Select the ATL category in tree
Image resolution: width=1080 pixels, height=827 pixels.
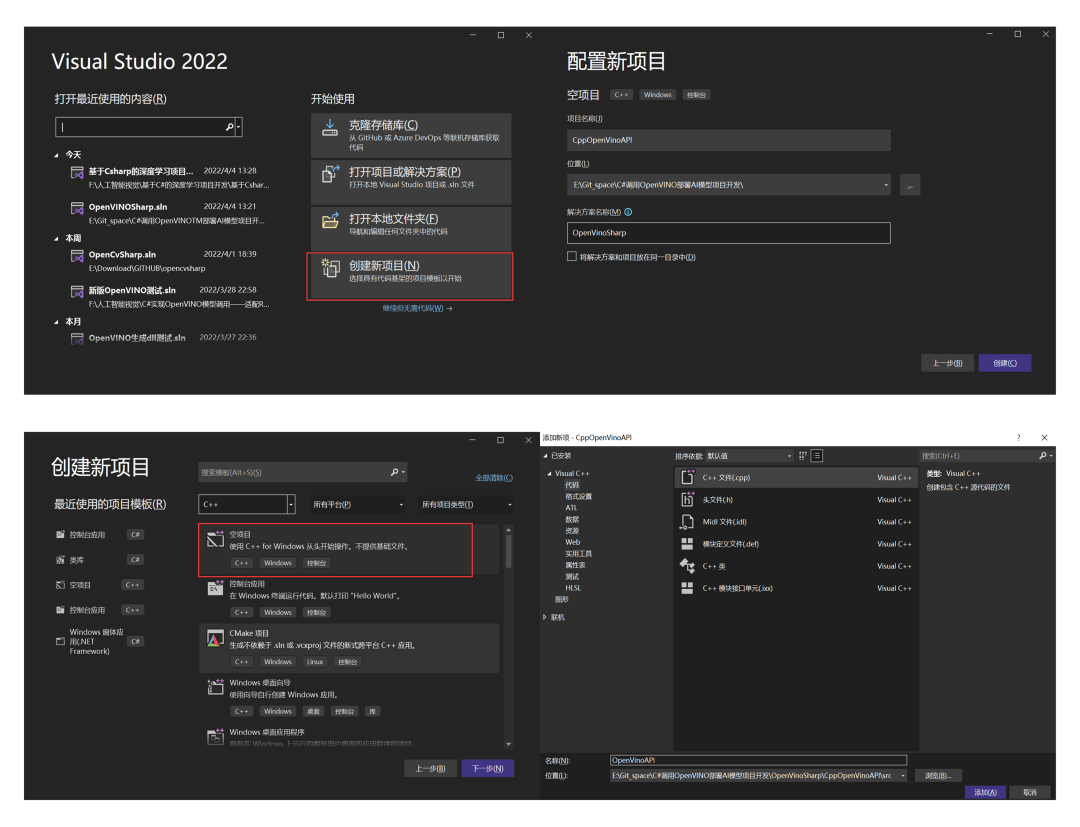[x=571, y=507]
